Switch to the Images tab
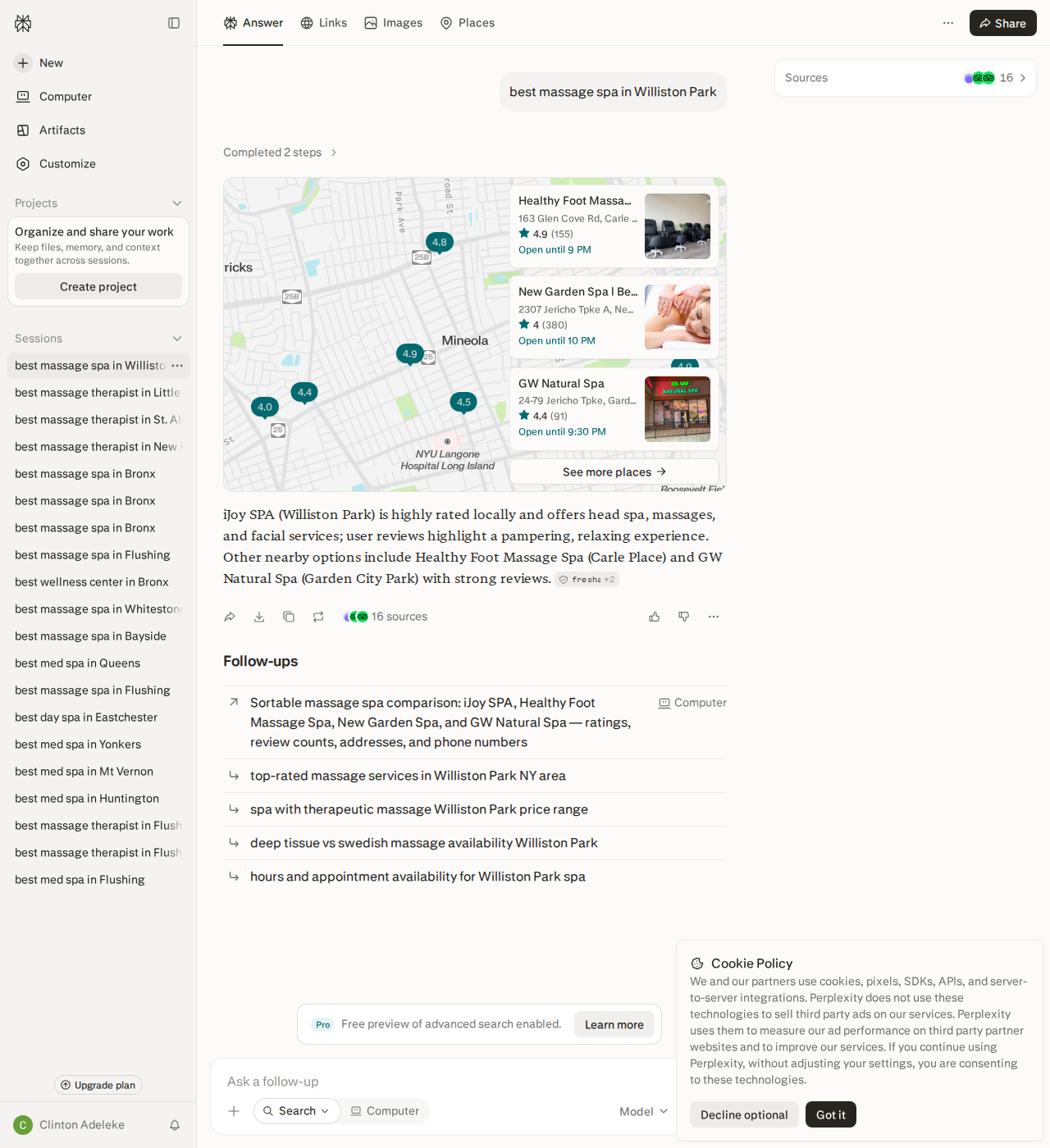1050x1148 pixels. 394,23
